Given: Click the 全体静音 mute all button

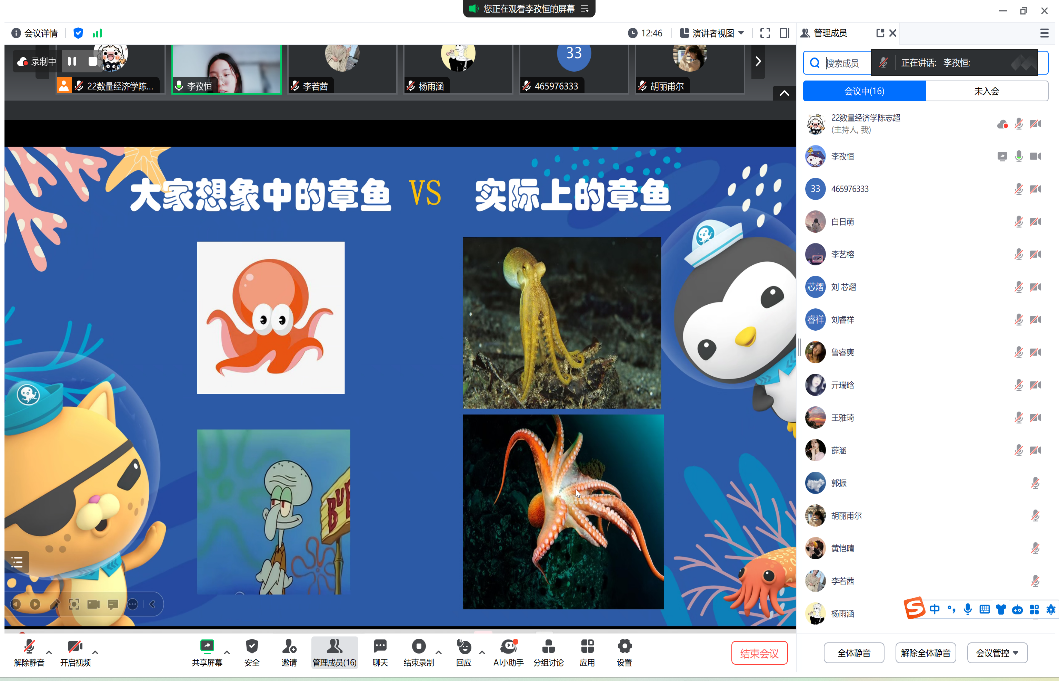Looking at the screenshot, I should pos(853,653).
